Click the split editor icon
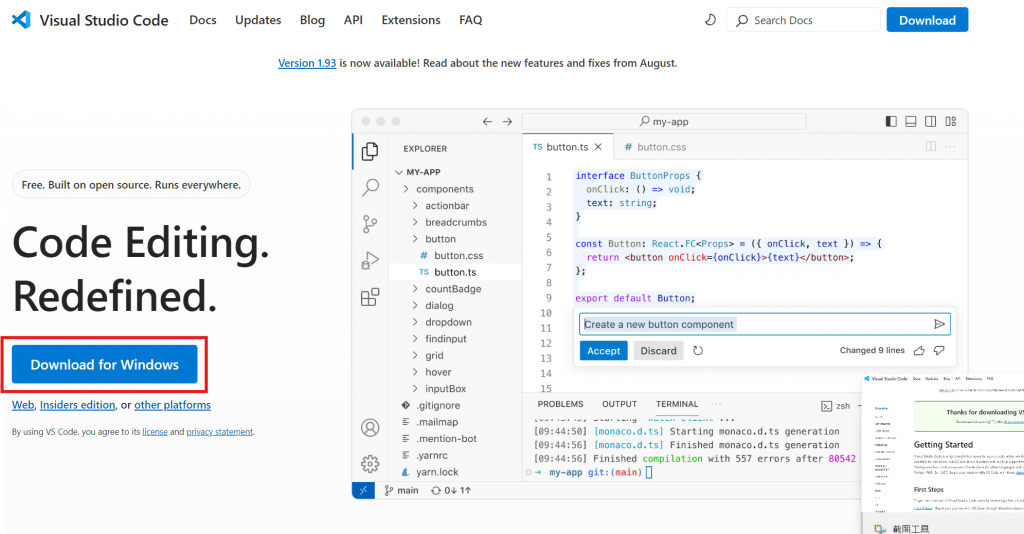The height and width of the screenshot is (534, 1024). (x=931, y=146)
